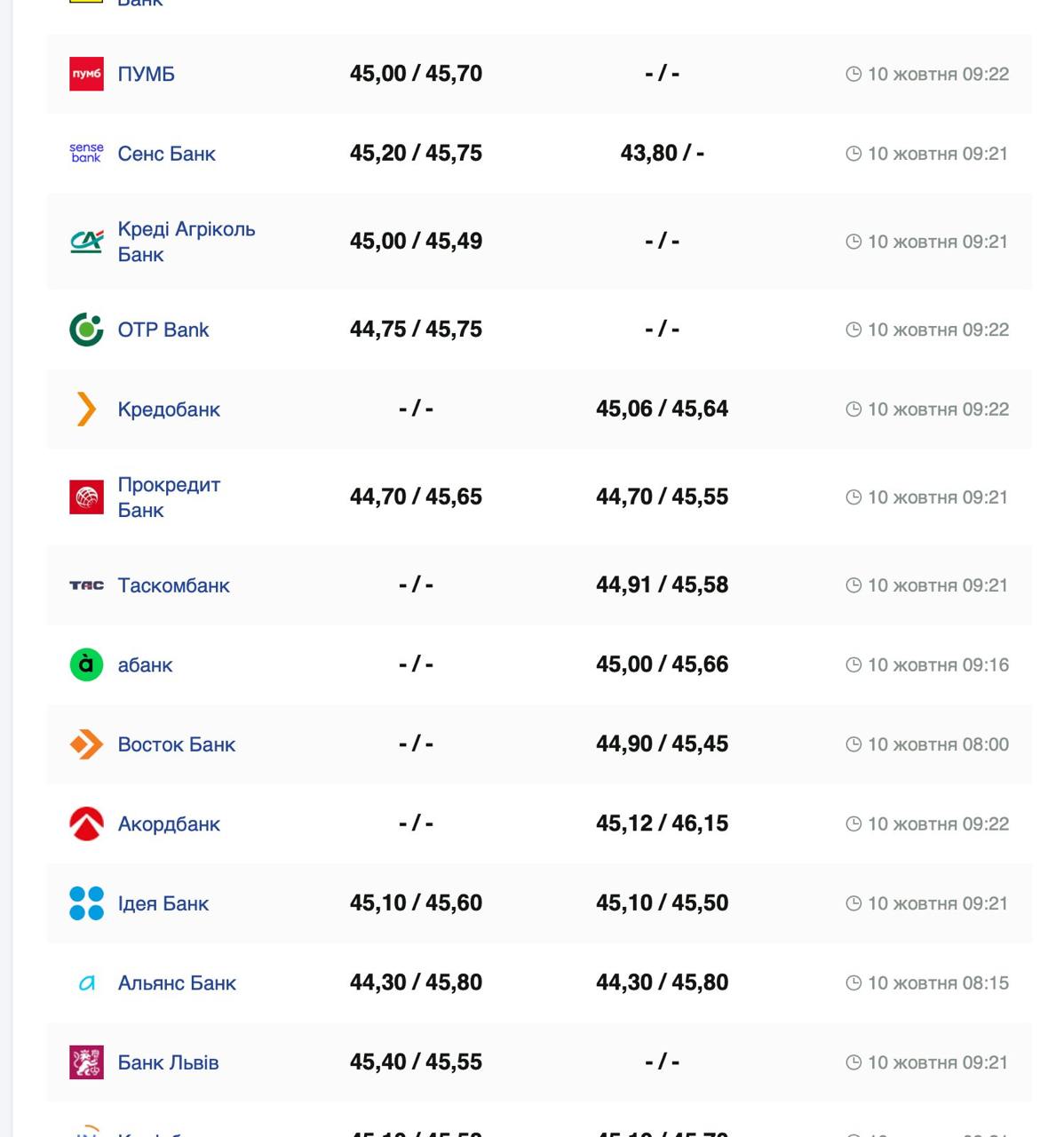The height and width of the screenshot is (1137, 1064).
Task: Open the Креді Агріколь Банк link
Action: click(186, 242)
